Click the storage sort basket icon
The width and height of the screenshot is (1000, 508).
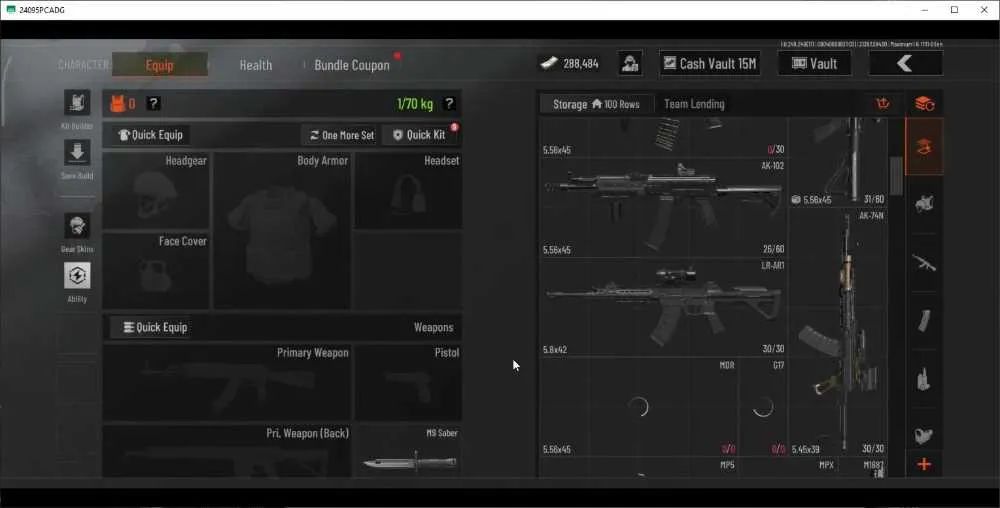pos(883,103)
